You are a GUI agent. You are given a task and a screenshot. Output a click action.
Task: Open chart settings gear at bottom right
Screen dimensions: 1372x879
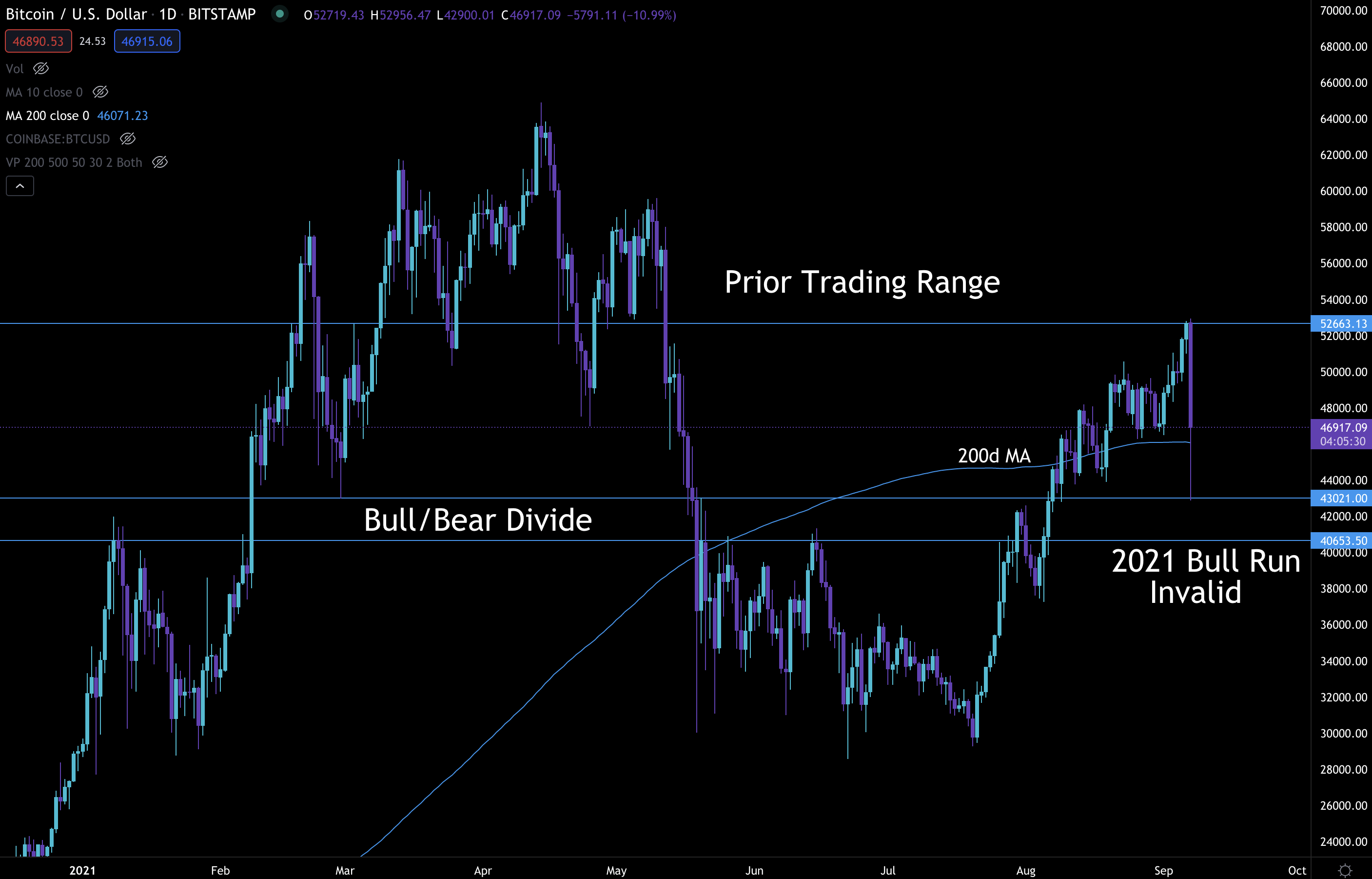(1345, 870)
